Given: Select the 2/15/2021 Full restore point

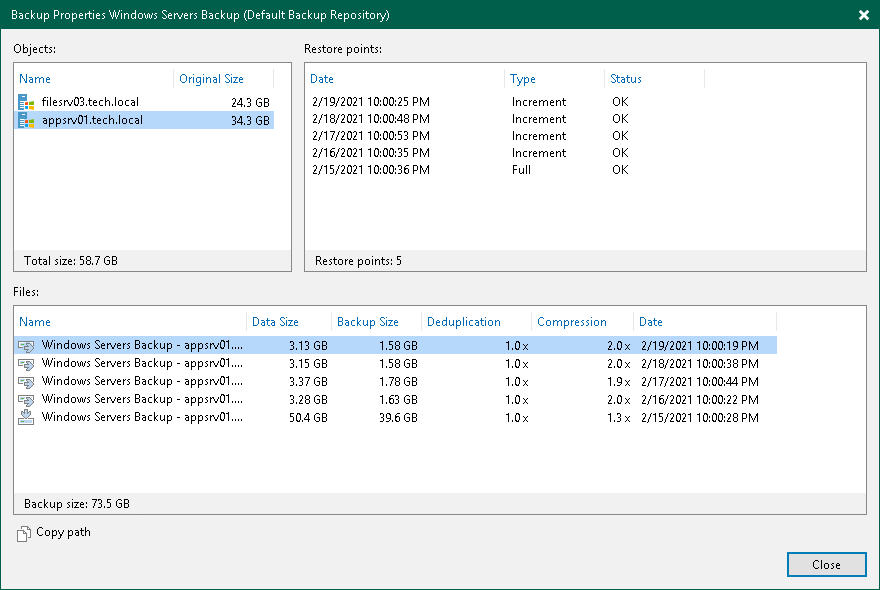Looking at the screenshot, I should (x=371, y=170).
